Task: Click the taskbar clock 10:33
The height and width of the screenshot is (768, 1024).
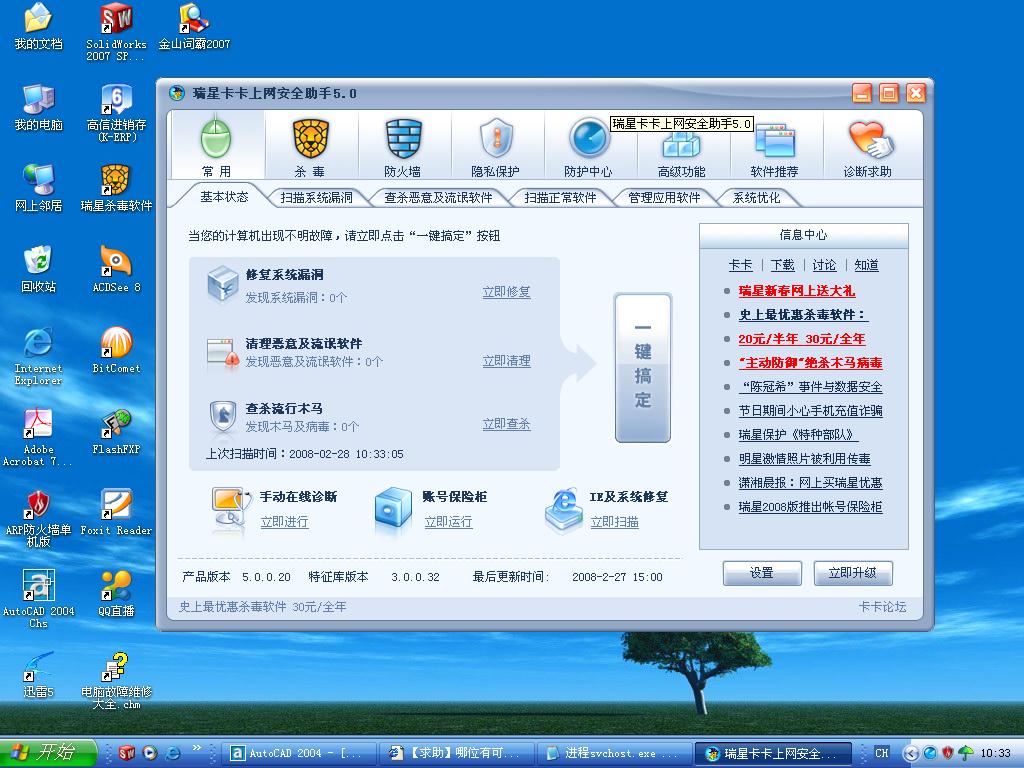Action: (x=995, y=753)
